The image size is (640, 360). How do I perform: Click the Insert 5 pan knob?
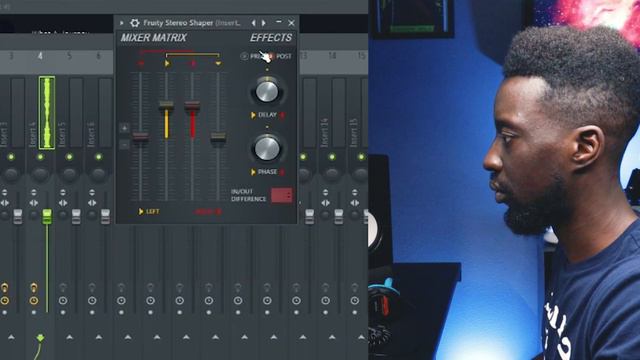69,174
